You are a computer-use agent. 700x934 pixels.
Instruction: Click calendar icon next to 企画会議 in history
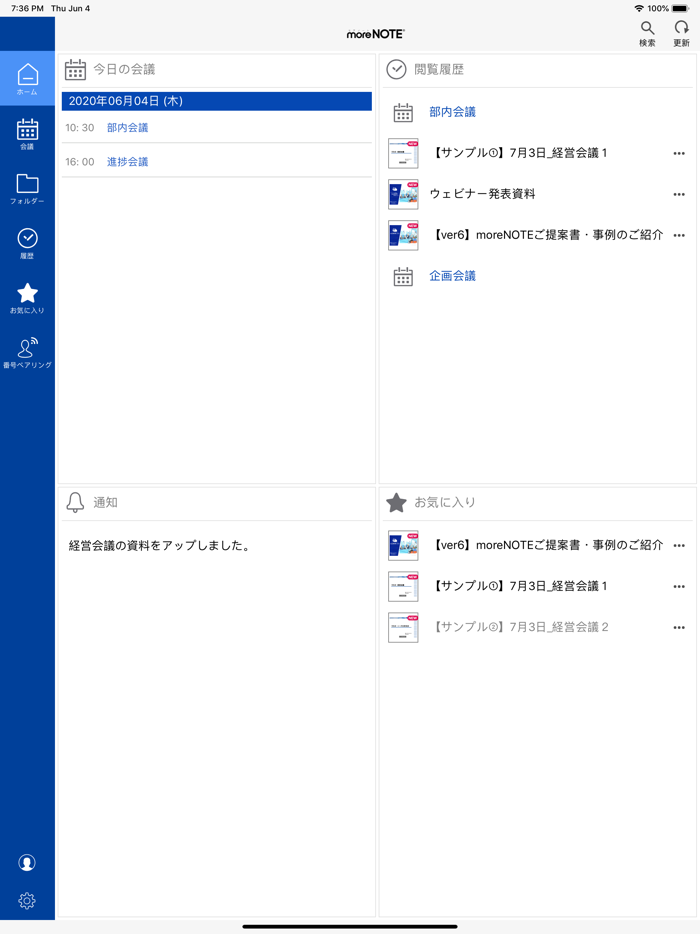tap(403, 276)
